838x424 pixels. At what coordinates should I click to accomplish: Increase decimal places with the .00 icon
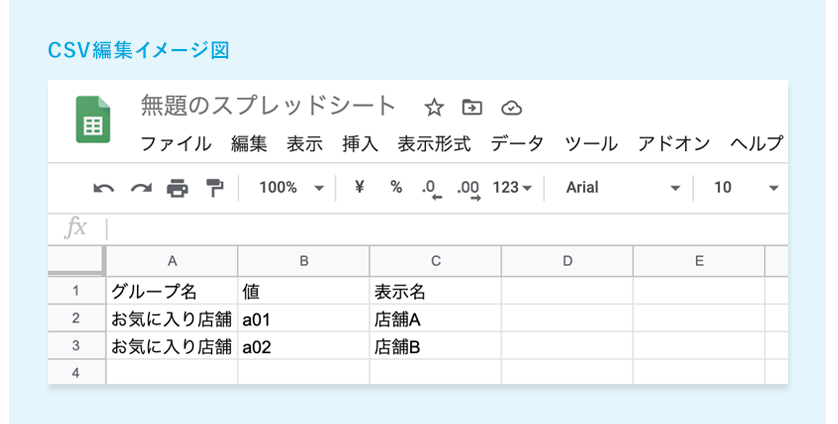pos(469,189)
